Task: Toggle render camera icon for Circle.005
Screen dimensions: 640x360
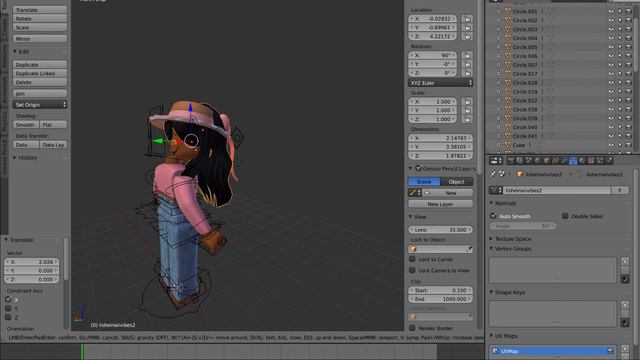Action: point(629,47)
